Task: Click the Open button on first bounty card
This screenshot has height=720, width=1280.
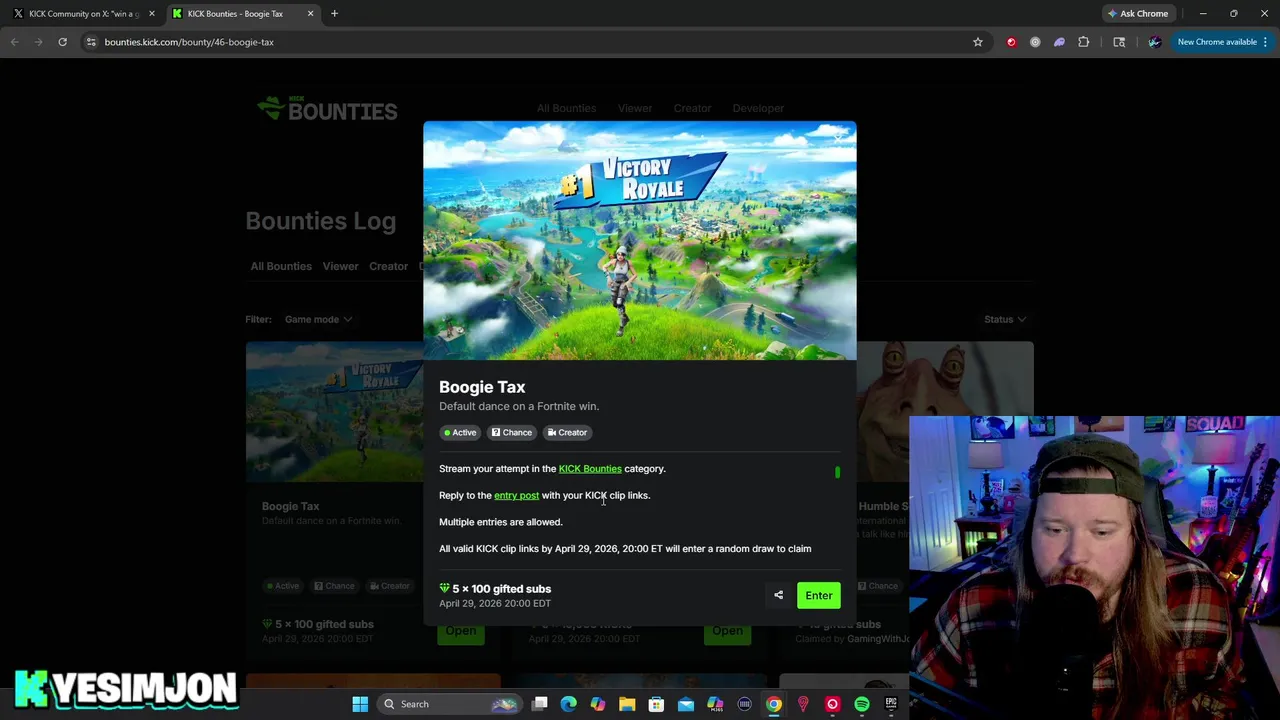Action: (x=461, y=631)
